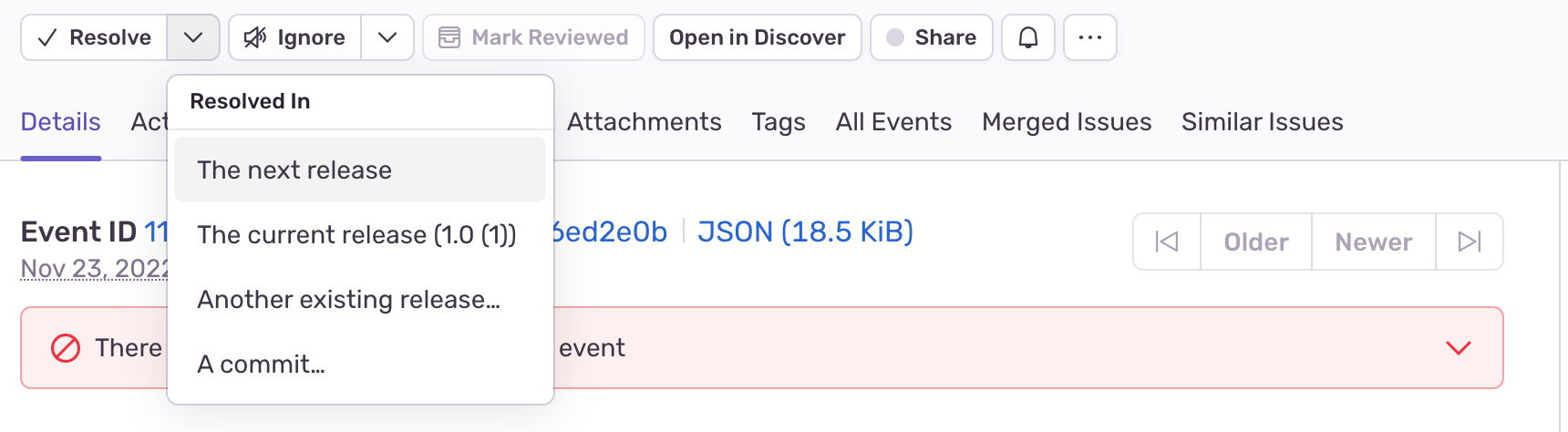Jump to newest event icon
The image size is (1568, 432).
(x=1470, y=242)
